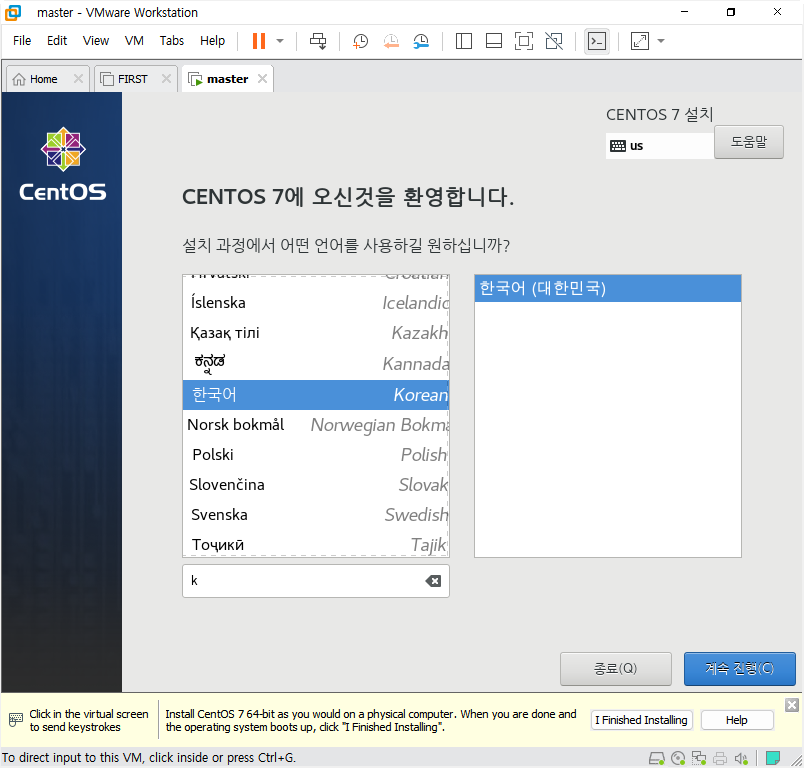The image size is (804, 768).
Task: Select 한국어 (대한민국) locale
Action: [608, 288]
